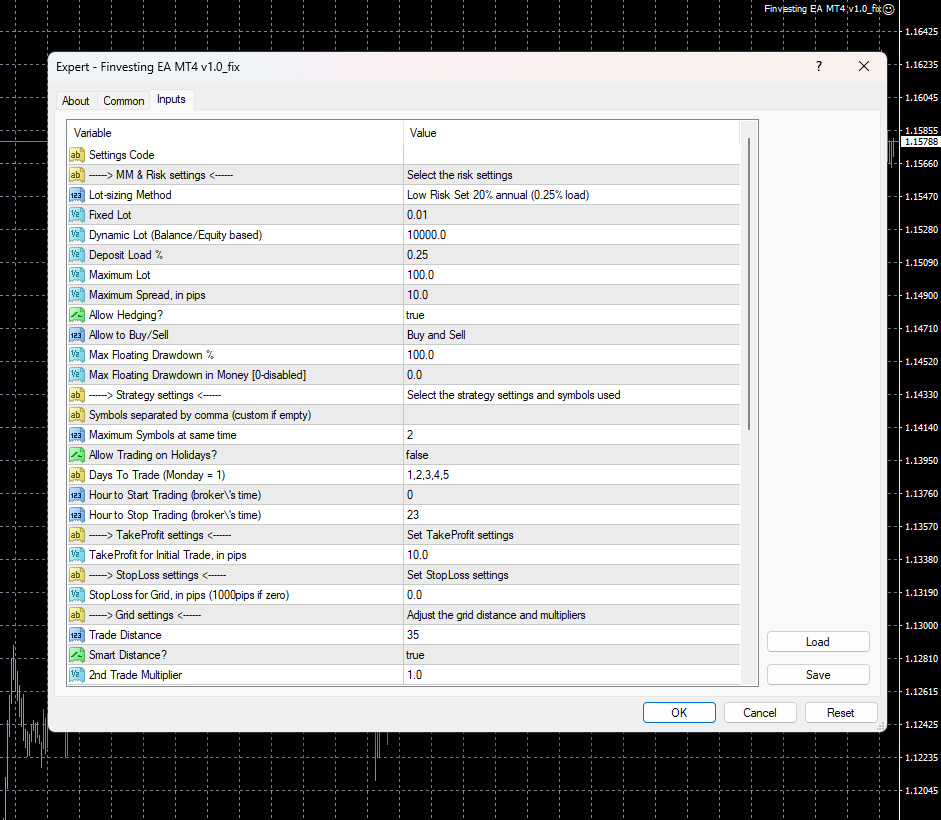Click the empty Settings Code value field

572,155
